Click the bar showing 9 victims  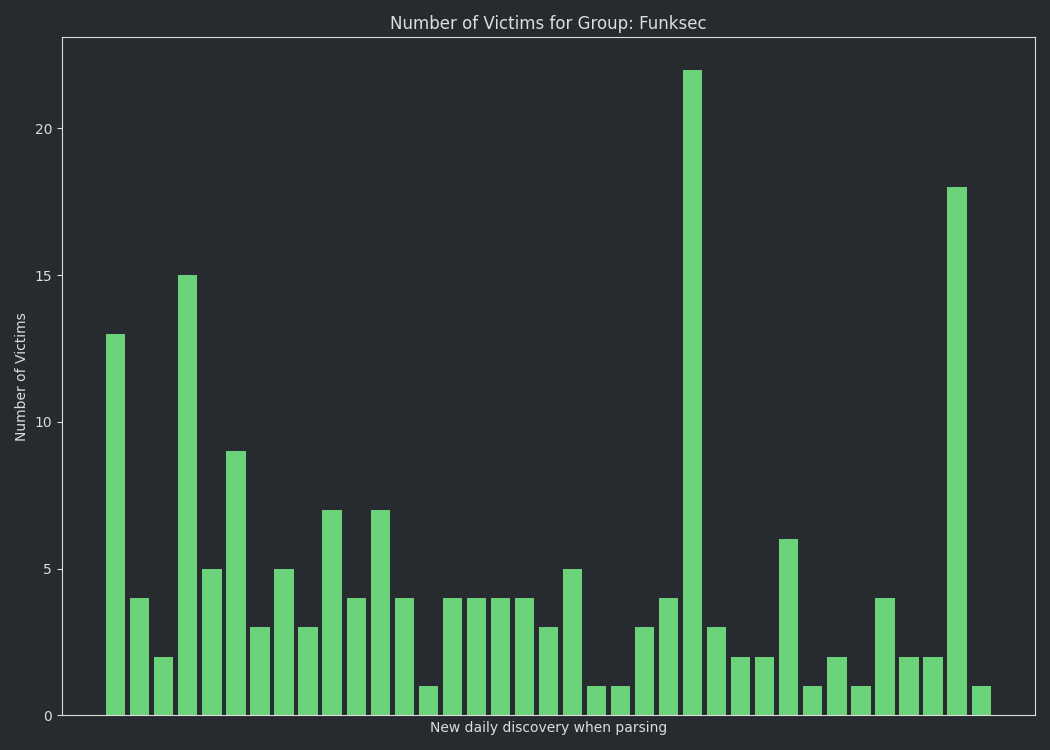236,583
